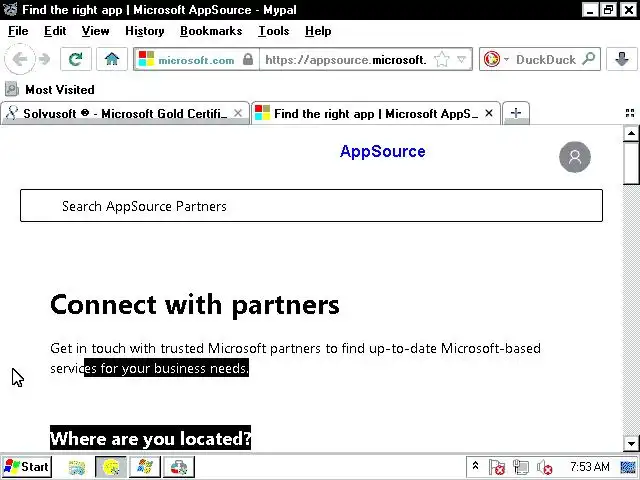The width and height of the screenshot is (640, 480).
Task: Click the vertical scrollbar thumb
Action: [x=631, y=163]
